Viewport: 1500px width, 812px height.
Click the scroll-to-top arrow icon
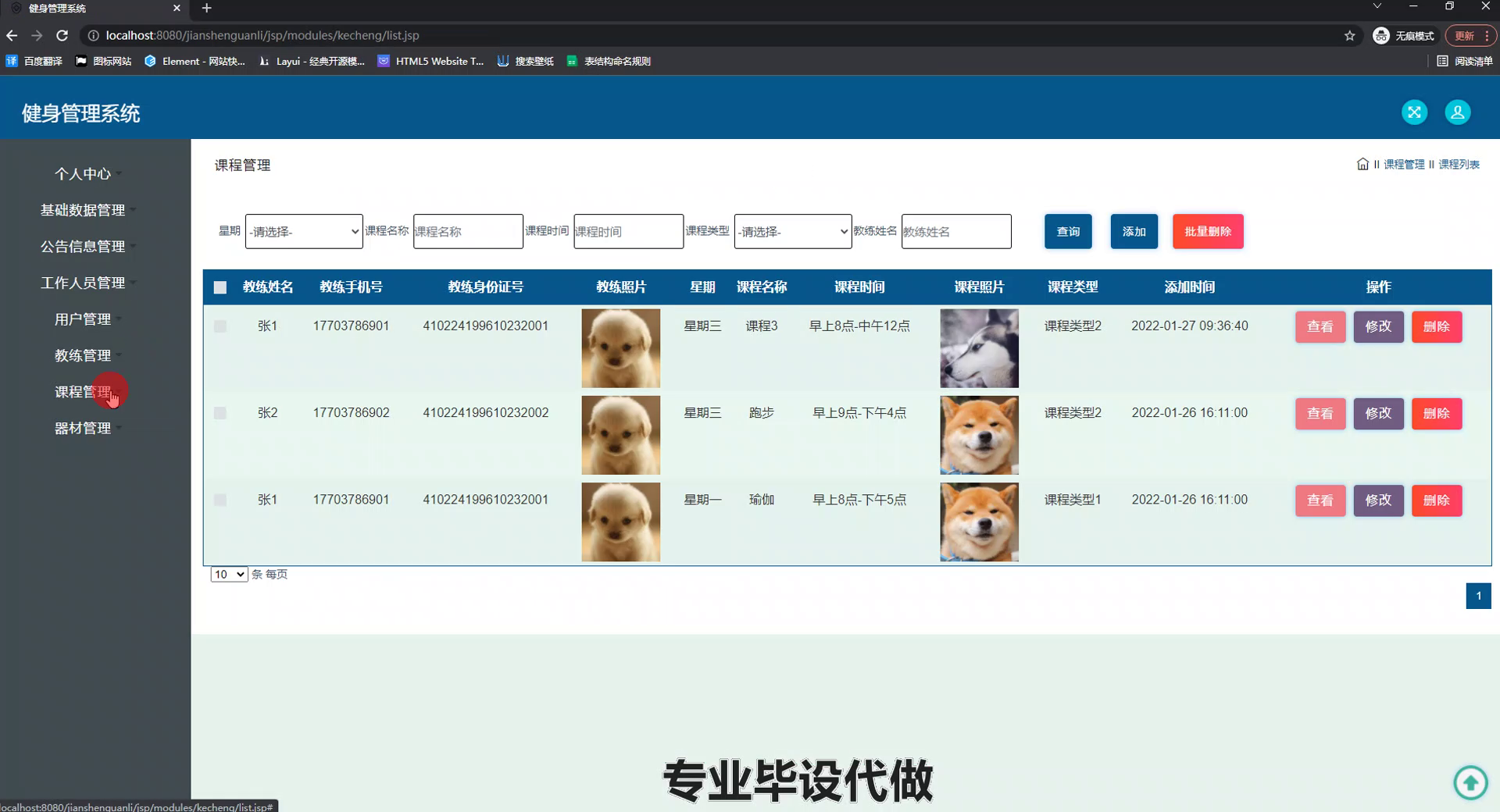pyautogui.click(x=1470, y=782)
